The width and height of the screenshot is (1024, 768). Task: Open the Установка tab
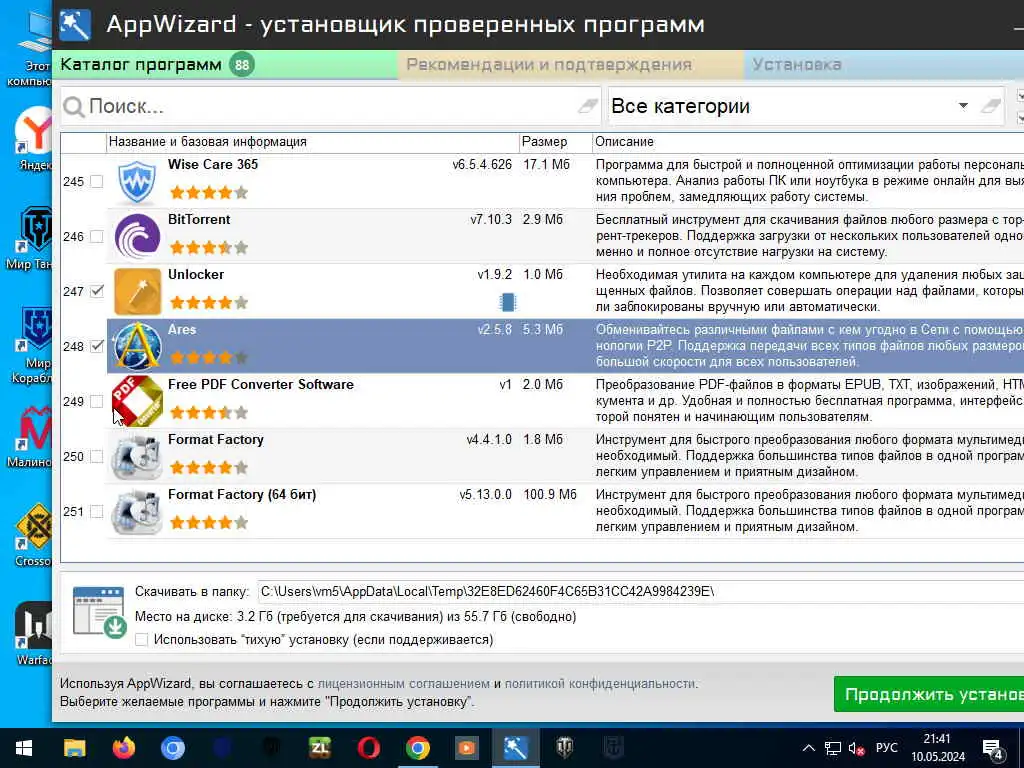884,65
